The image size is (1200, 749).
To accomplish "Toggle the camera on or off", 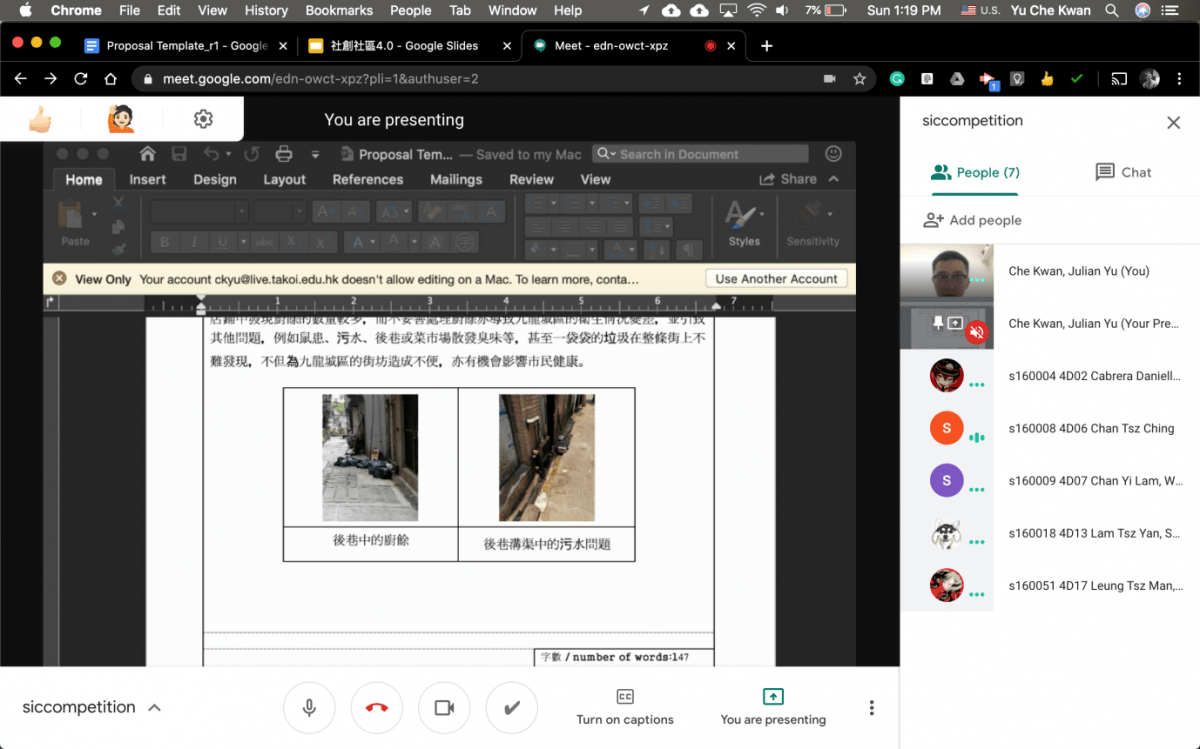I will [x=444, y=708].
